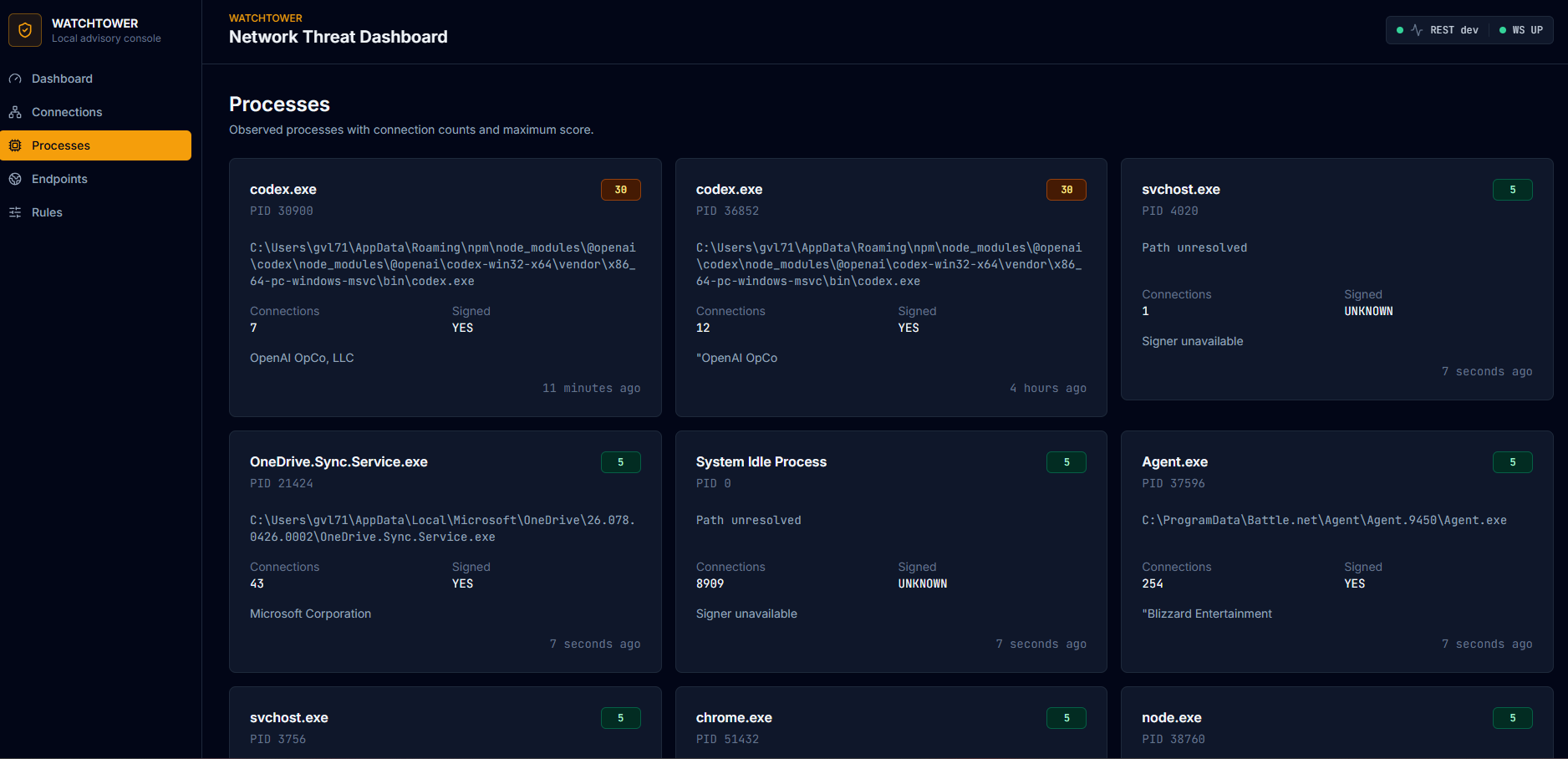
Task: Click the text PID 38760
Action: [1173, 740]
